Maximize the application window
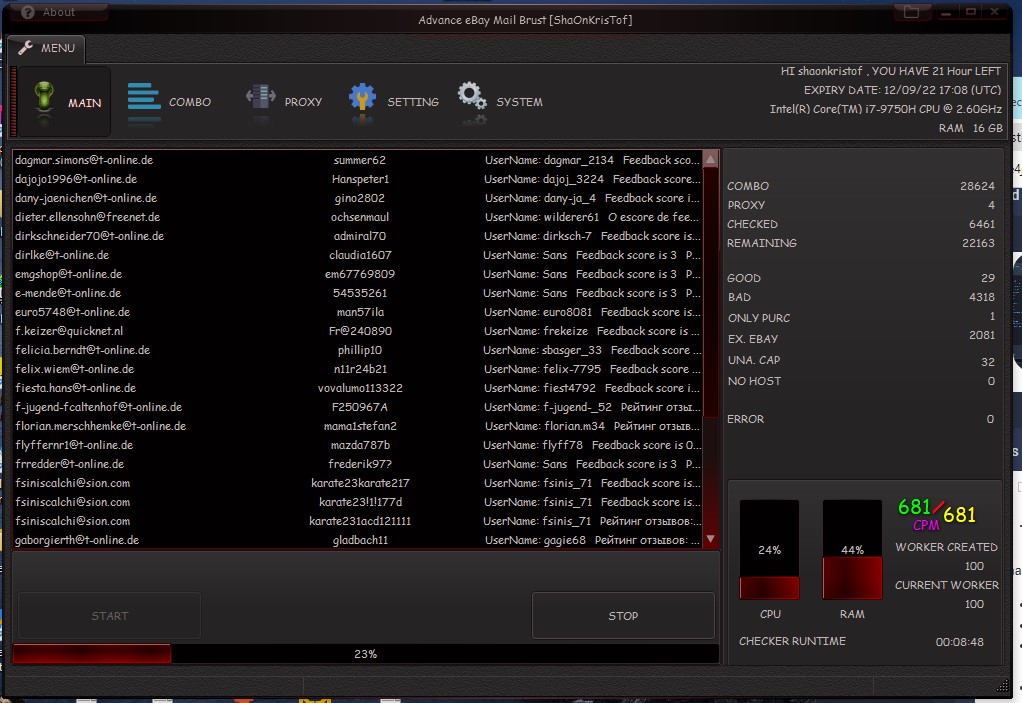 pos(971,12)
